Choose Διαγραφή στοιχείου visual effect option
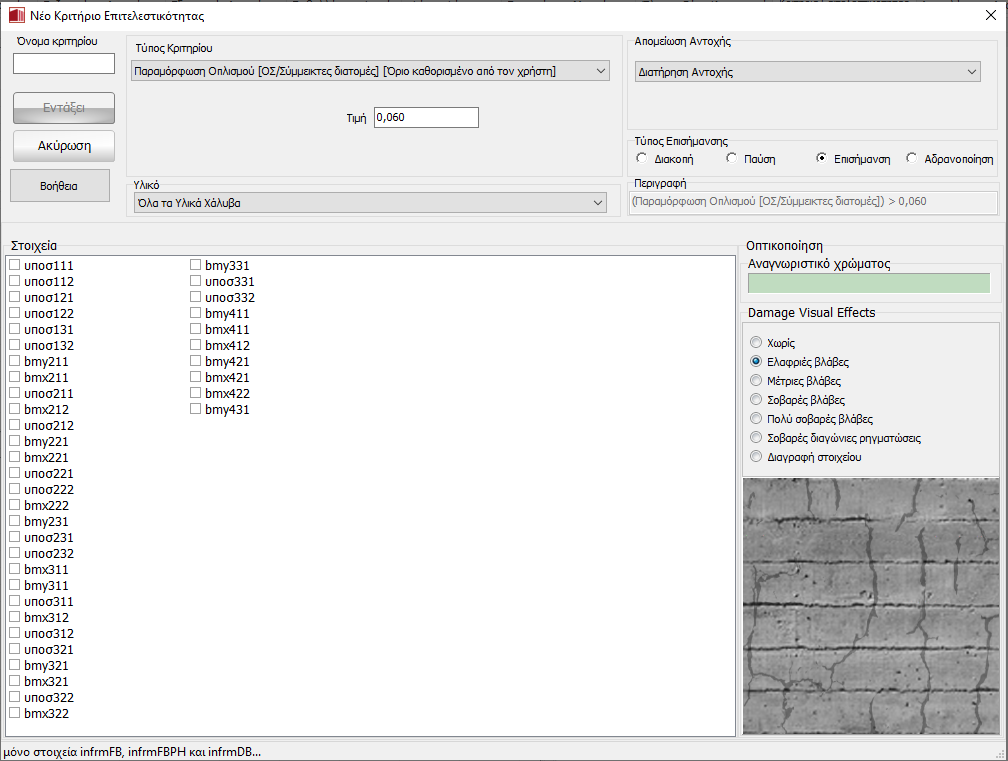The image size is (1008, 761). click(x=756, y=457)
